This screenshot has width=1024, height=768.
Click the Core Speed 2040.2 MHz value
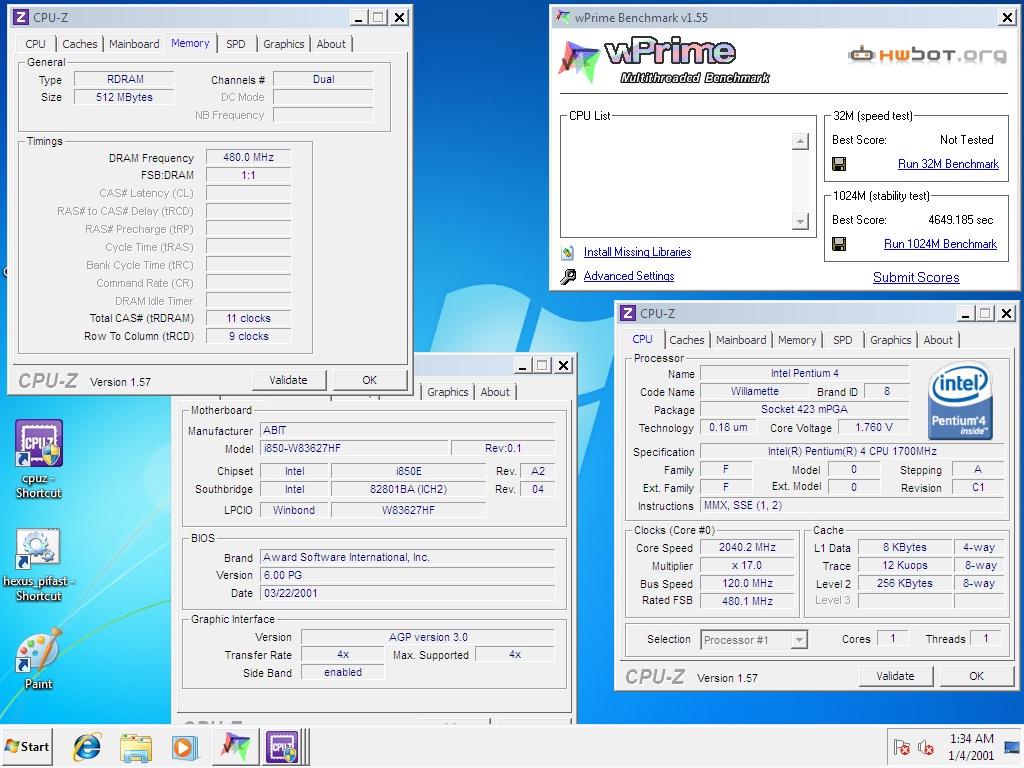pyautogui.click(x=747, y=547)
